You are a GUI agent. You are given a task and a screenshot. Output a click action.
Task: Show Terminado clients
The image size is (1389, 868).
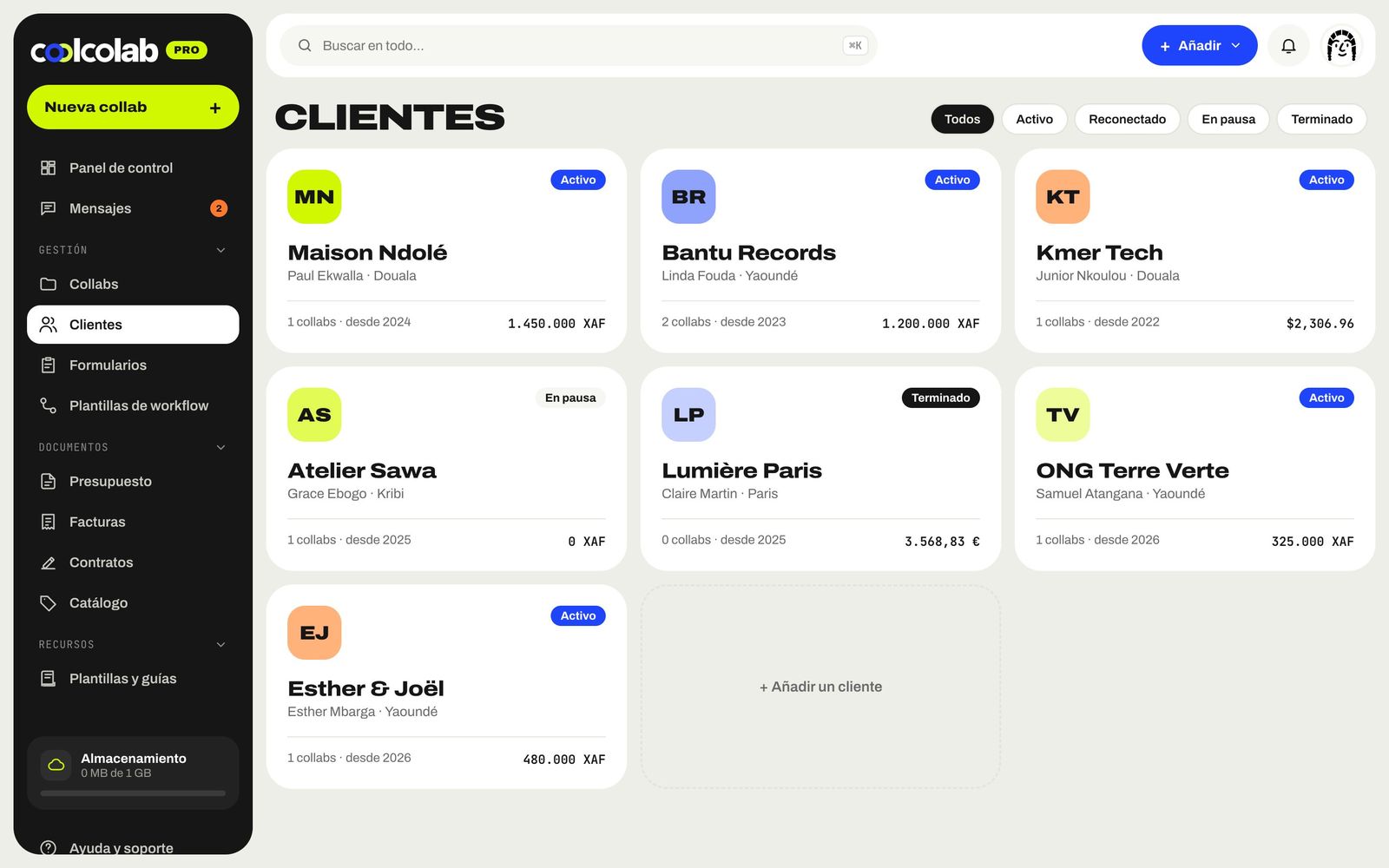tap(1321, 119)
